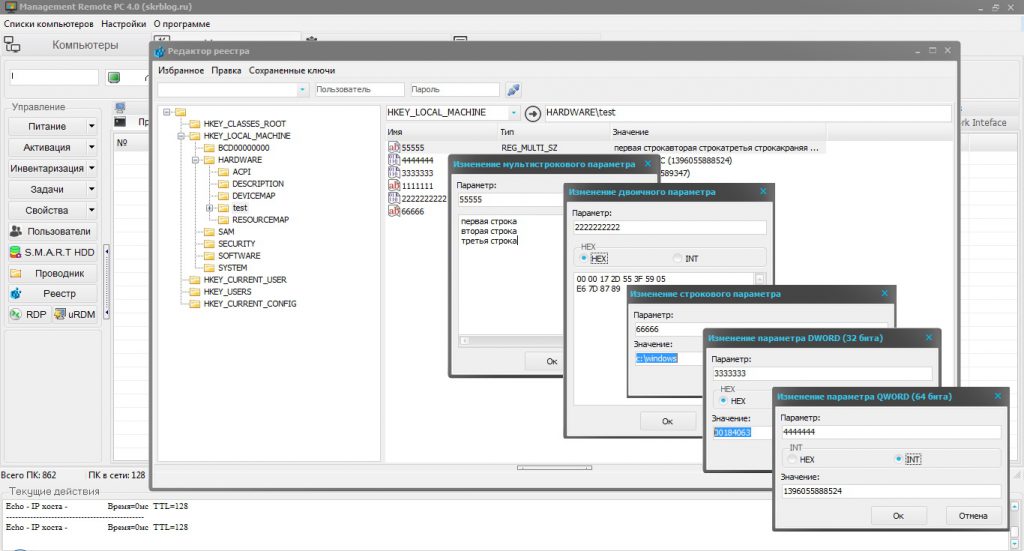Select the 2222222222 value icon in list
1024x551 pixels.
click(394, 198)
